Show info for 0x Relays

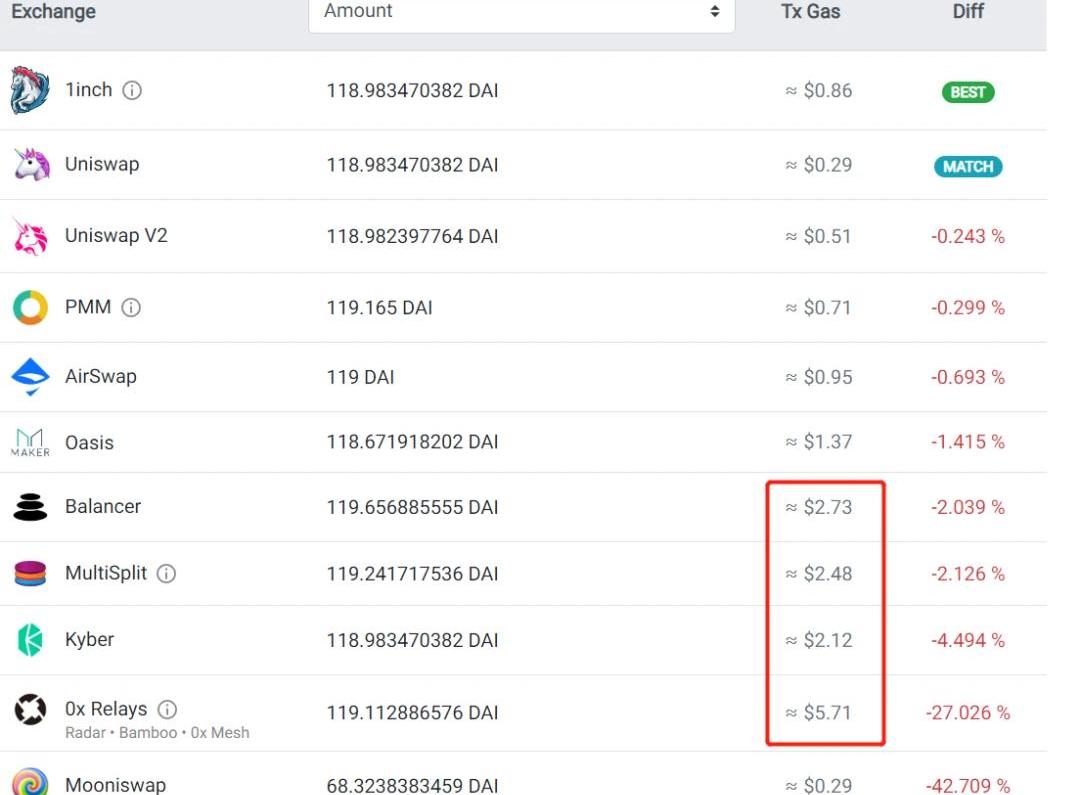click(167, 710)
